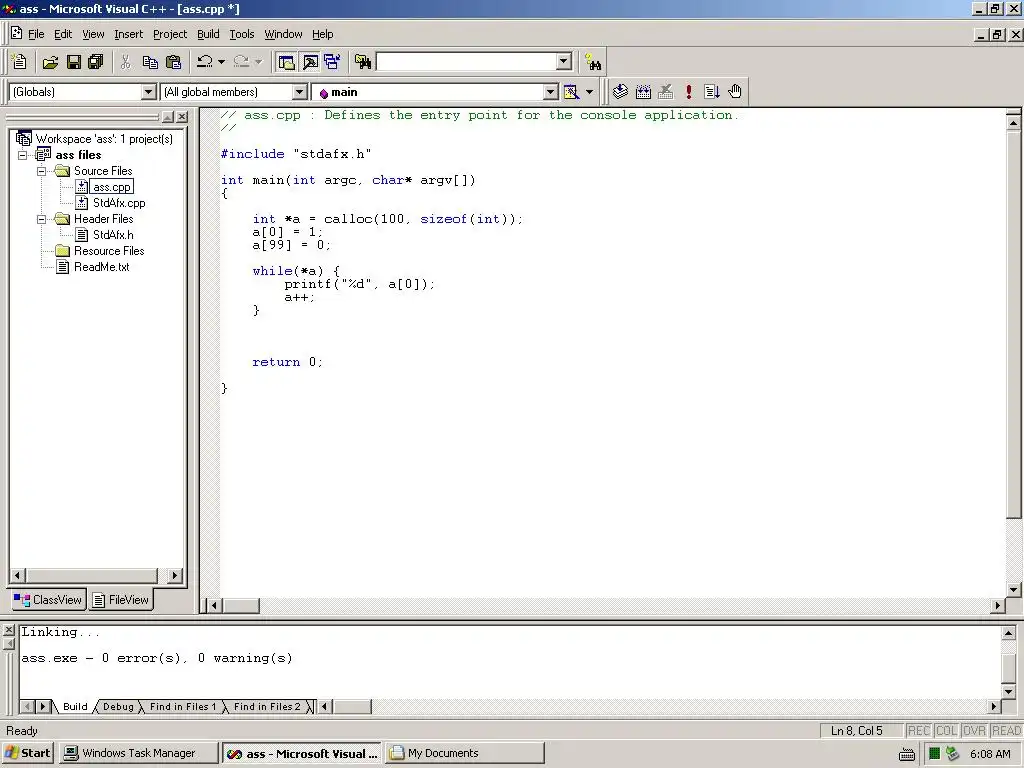The width and height of the screenshot is (1024, 768).
Task: Switch to the FileView tab
Action: click(x=121, y=600)
